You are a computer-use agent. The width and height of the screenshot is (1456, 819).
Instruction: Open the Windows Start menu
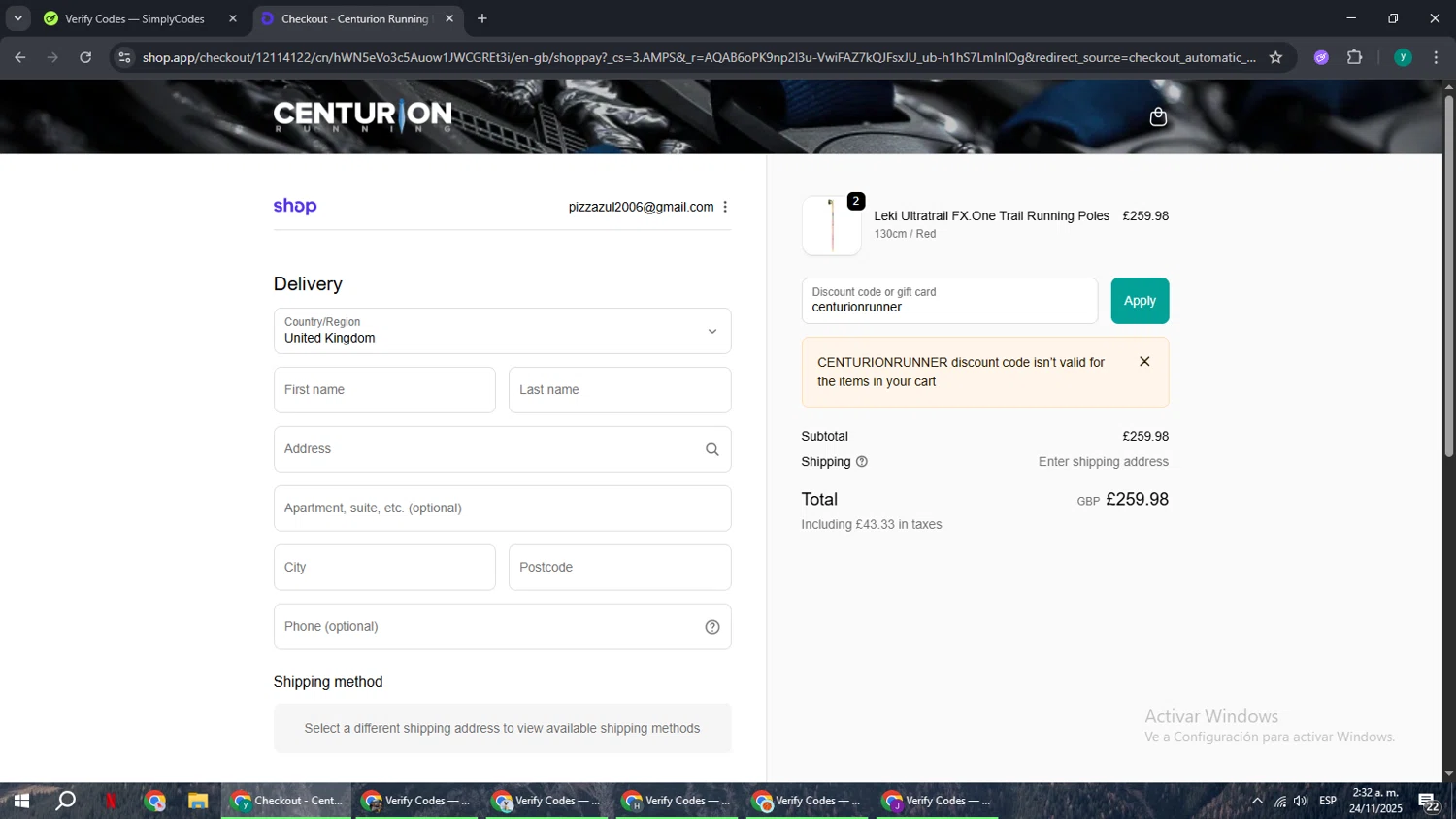pos(21,801)
